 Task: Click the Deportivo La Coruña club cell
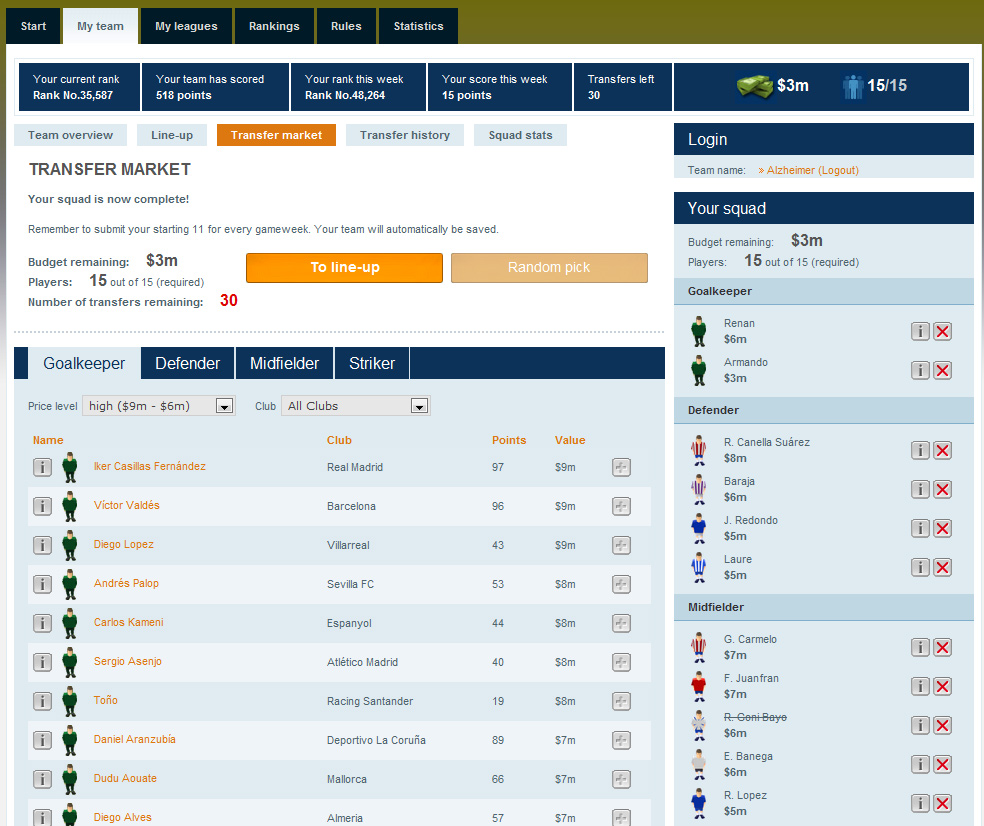tap(376, 740)
